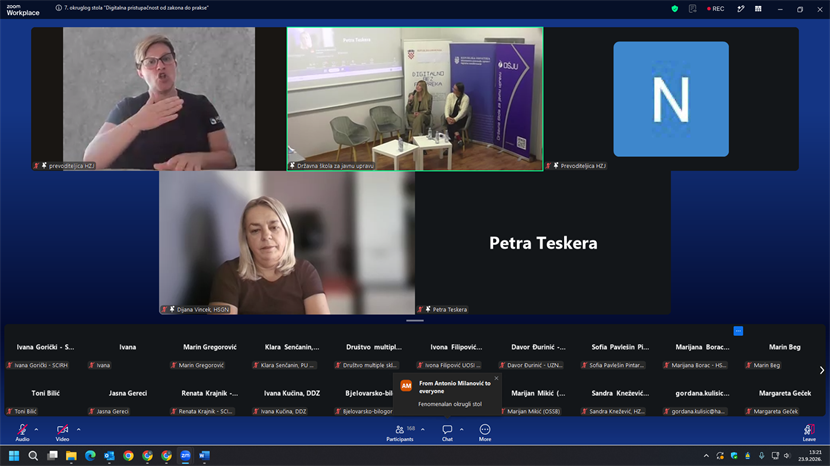
Task: Click the Margareta Geček participant tile
Action: click(784, 395)
